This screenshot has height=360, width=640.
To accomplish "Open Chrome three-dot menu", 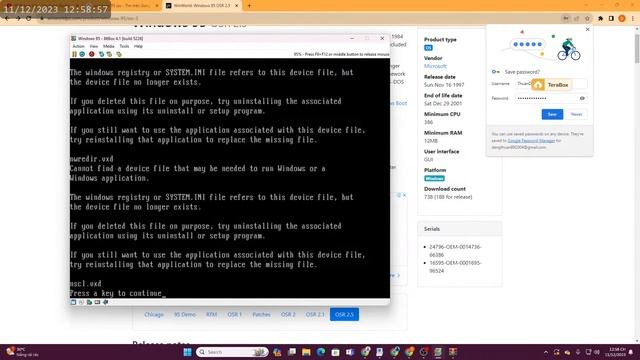I will (633, 18).
